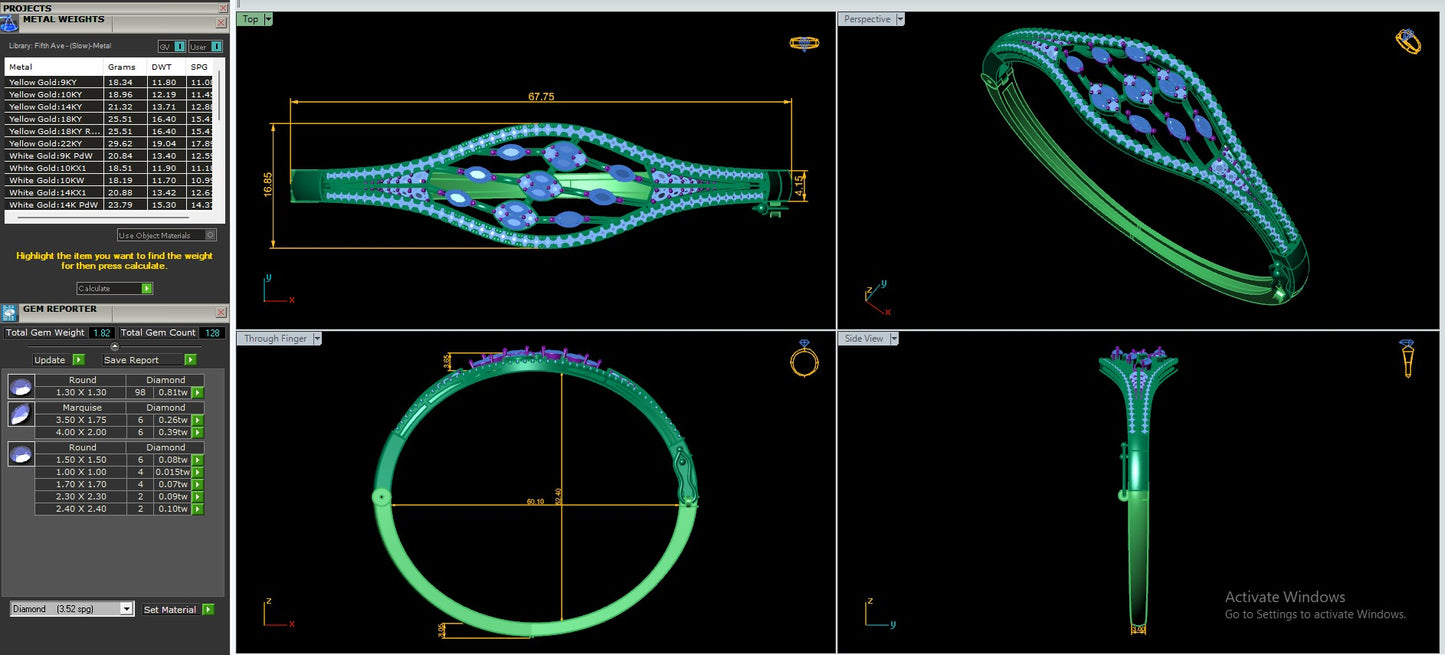The width and height of the screenshot is (1445, 655).
Task: Click green arrow for 0.81tw row
Action: point(198,393)
